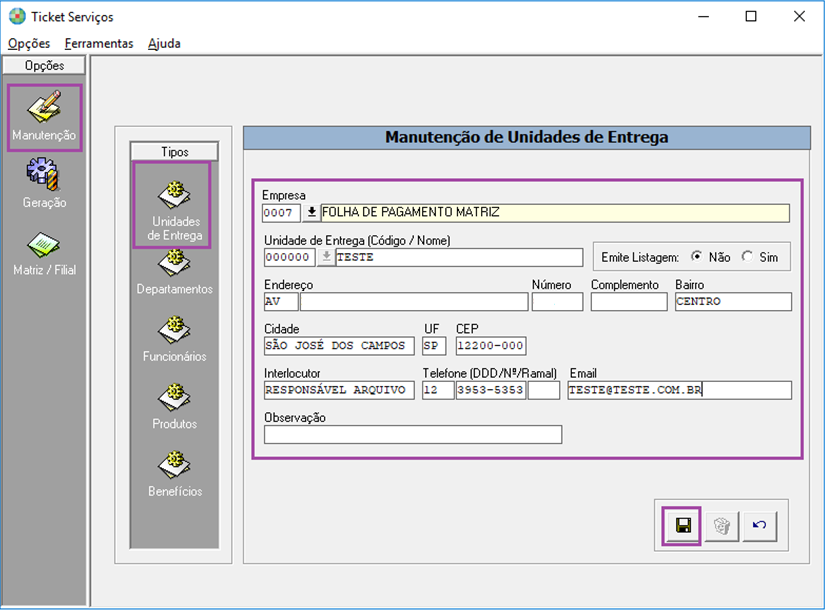Click the Observação field

413,435
